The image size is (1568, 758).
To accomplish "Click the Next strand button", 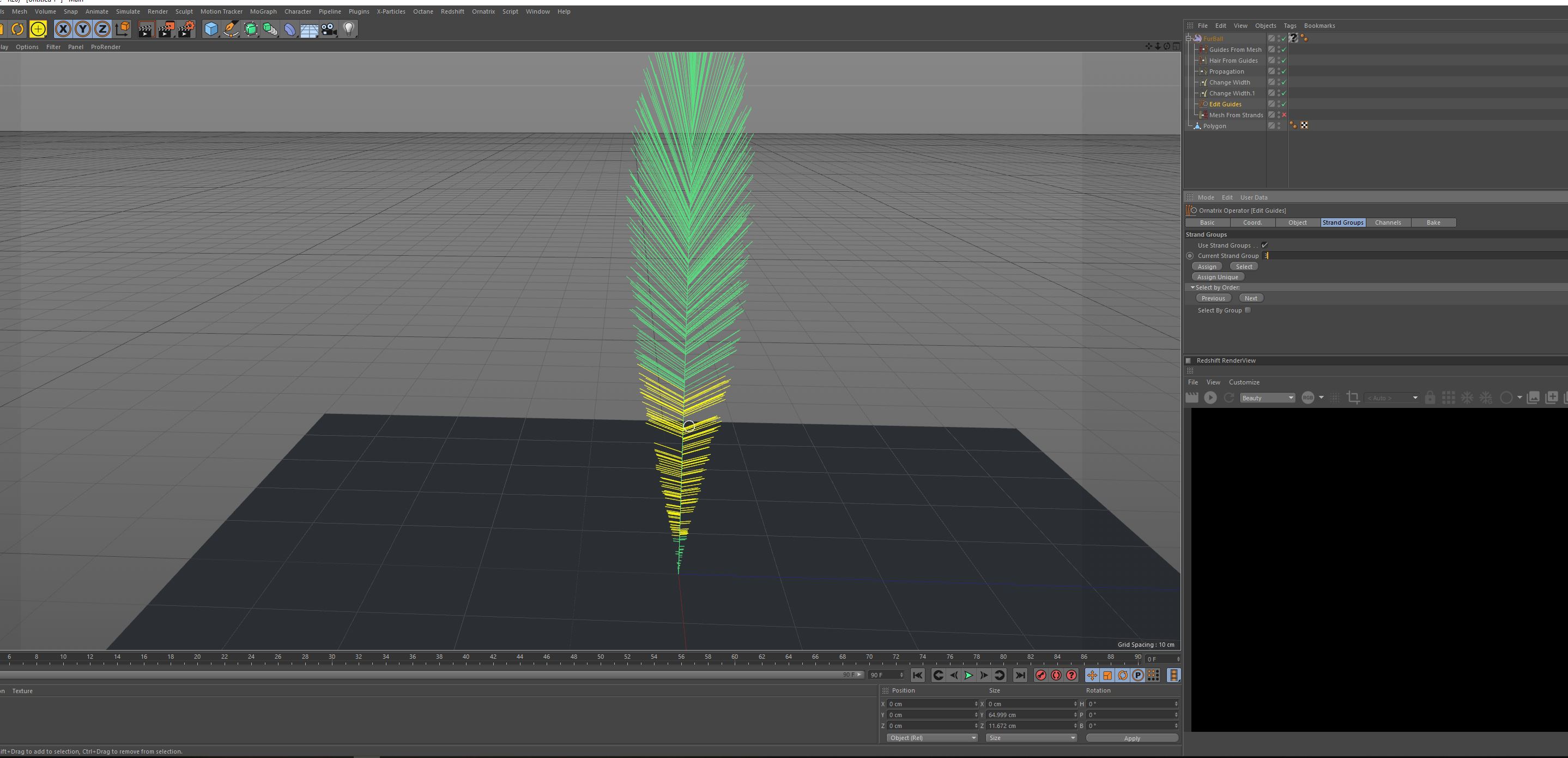I will [x=1250, y=298].
